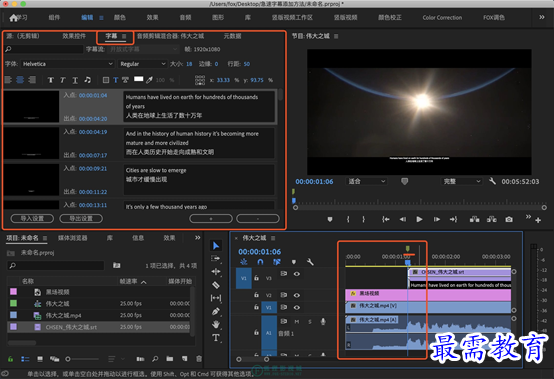Play the program monitor sequence
Screen dimensions: 554x379
[419, 219]
